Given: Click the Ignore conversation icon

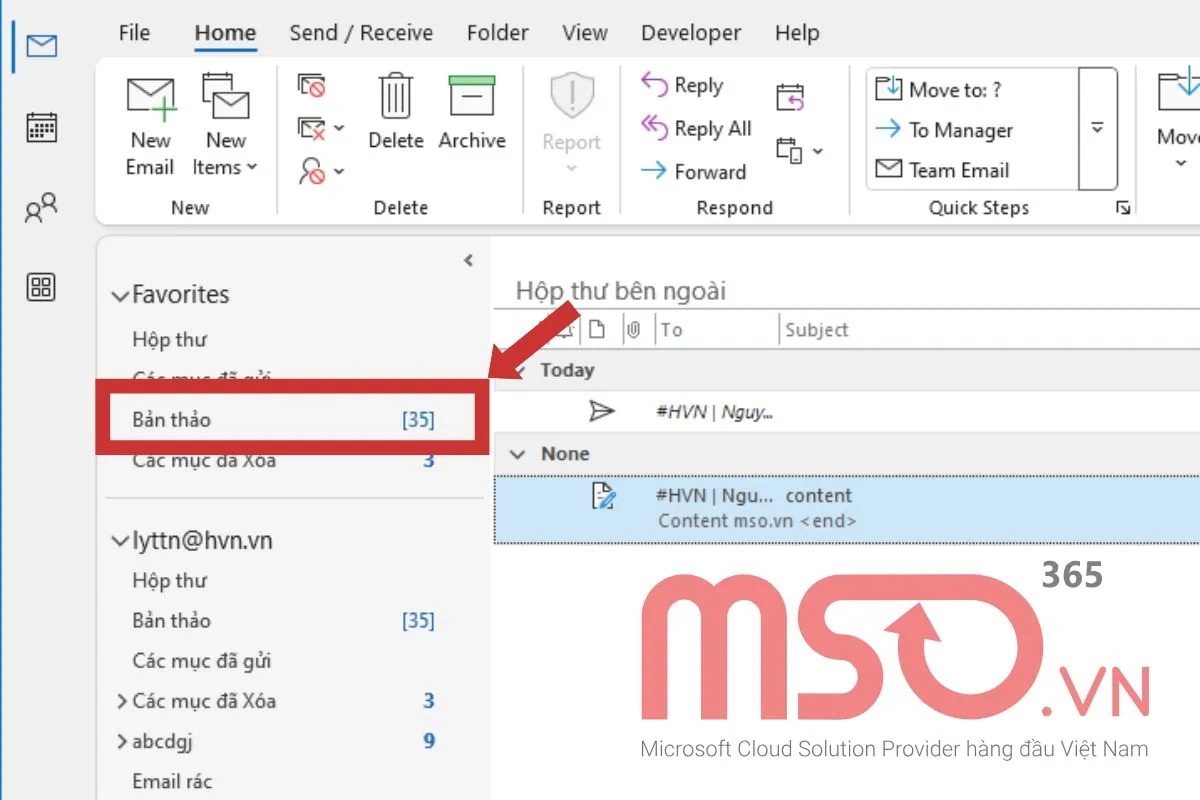Looking at the screenshot, I should pyautogui.click(x=311, y=87).
